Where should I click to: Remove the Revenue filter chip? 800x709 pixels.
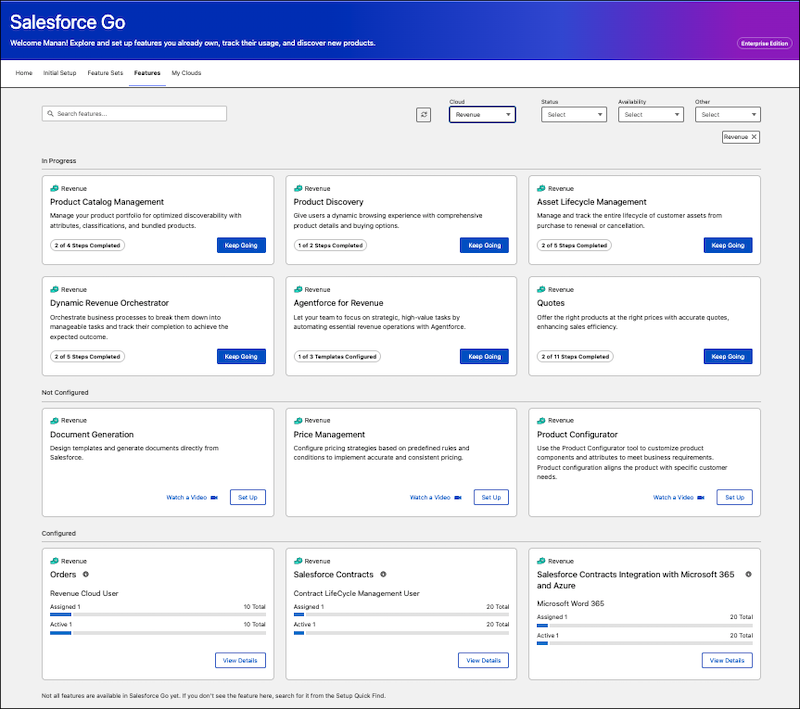click(754, 137)
